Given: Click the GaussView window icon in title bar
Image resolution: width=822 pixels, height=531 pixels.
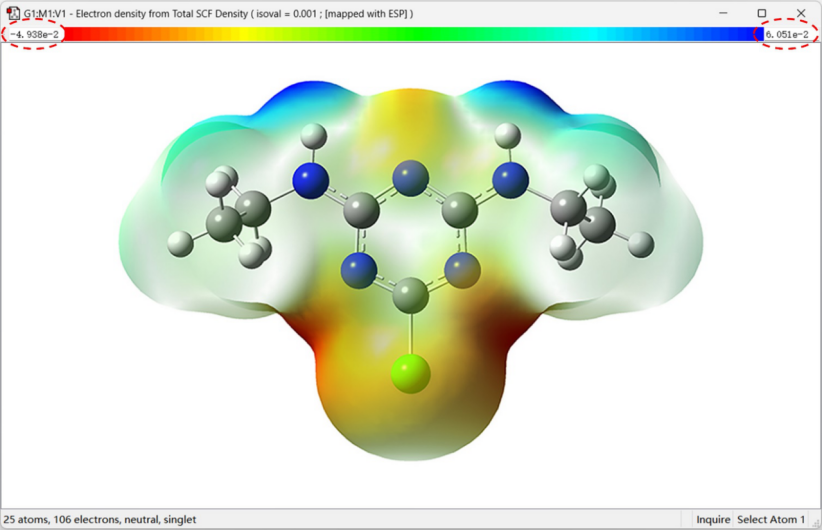Looking at the screenshot, I should pos(13,13).
